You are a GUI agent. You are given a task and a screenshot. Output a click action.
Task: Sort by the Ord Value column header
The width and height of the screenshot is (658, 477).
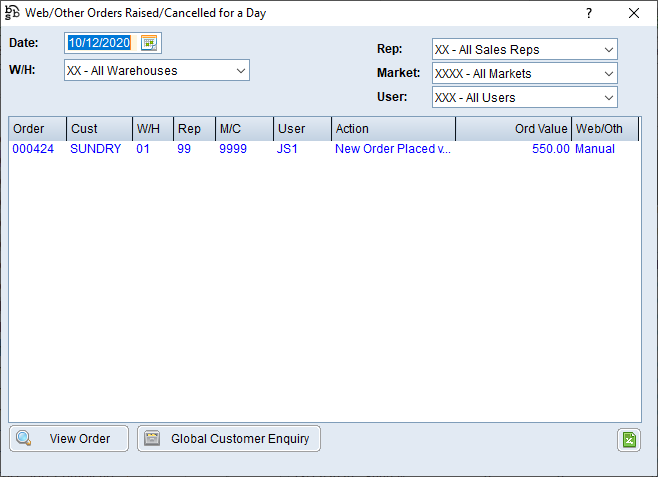point(513,129)
